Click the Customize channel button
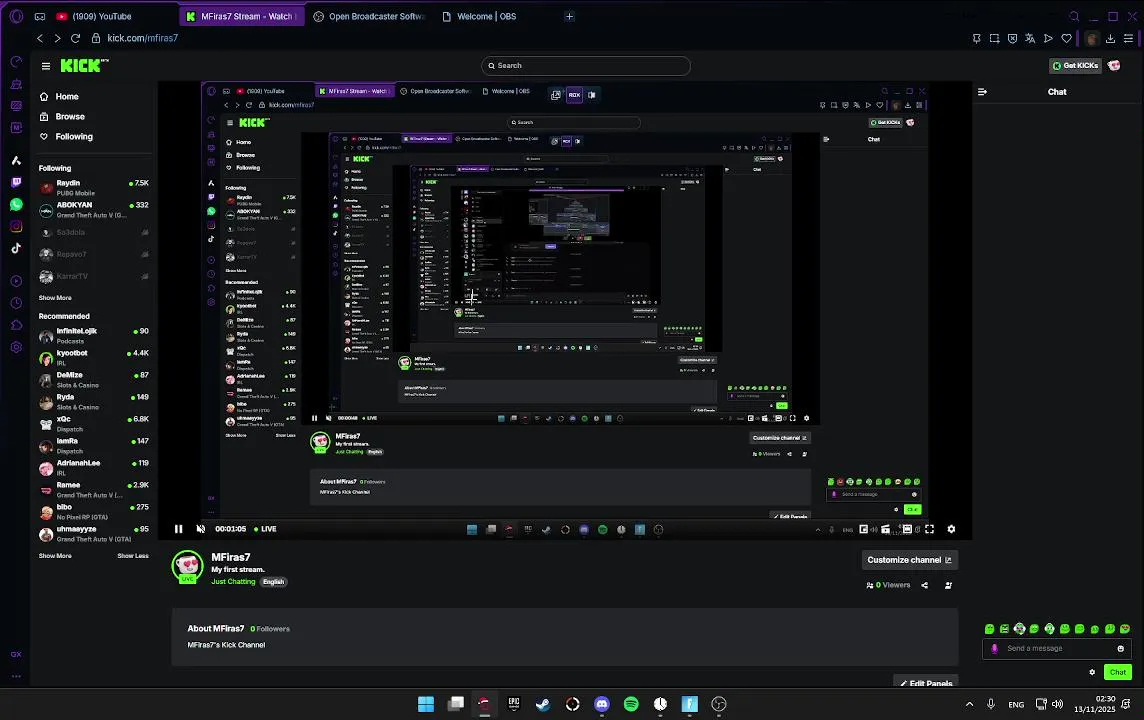This screenshot has width=1144, height=720. [x=909, y=560]
